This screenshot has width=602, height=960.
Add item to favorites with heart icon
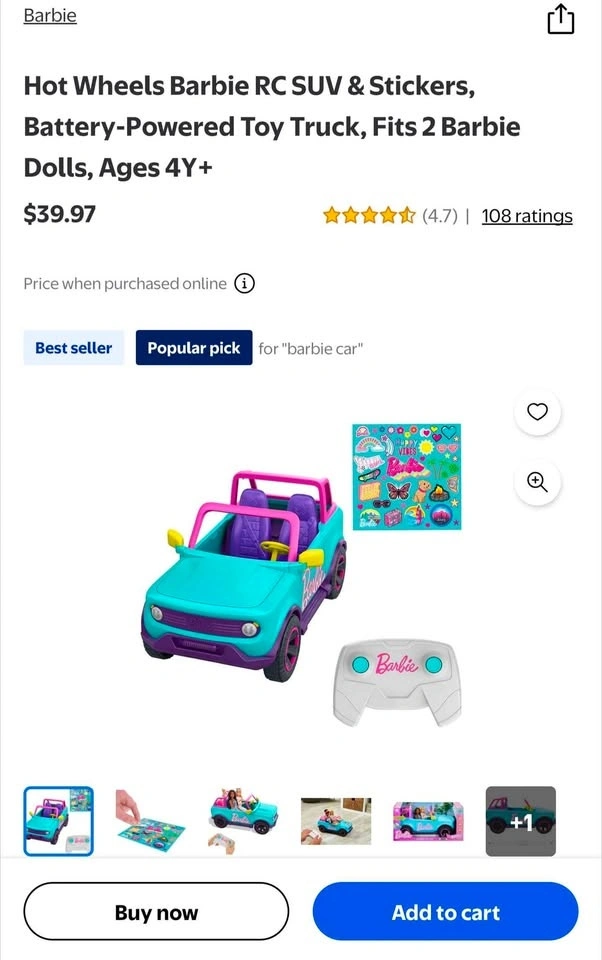(x=537, y=411)
